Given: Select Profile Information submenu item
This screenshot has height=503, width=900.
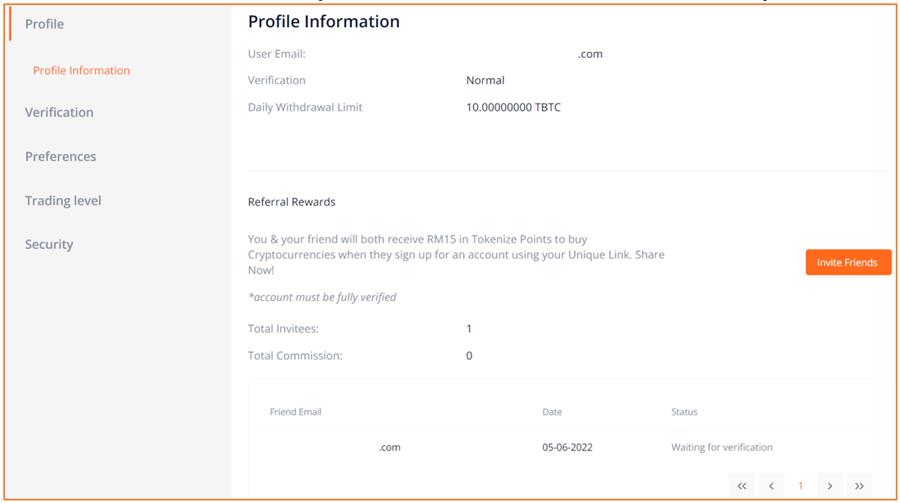Looking at the screenshot, I should pos(82,71).
